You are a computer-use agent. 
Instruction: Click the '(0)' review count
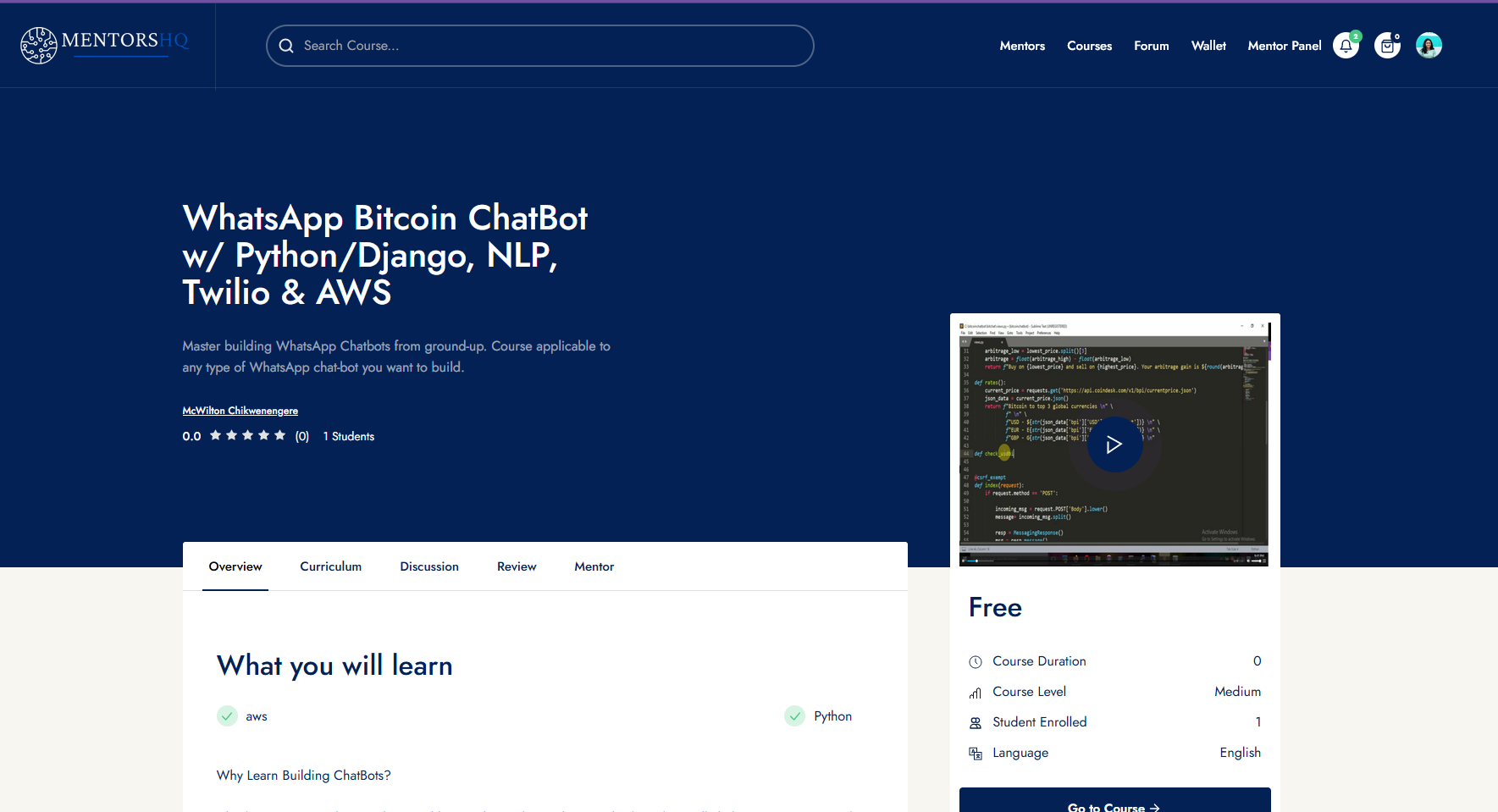click(x=302, y=436)
